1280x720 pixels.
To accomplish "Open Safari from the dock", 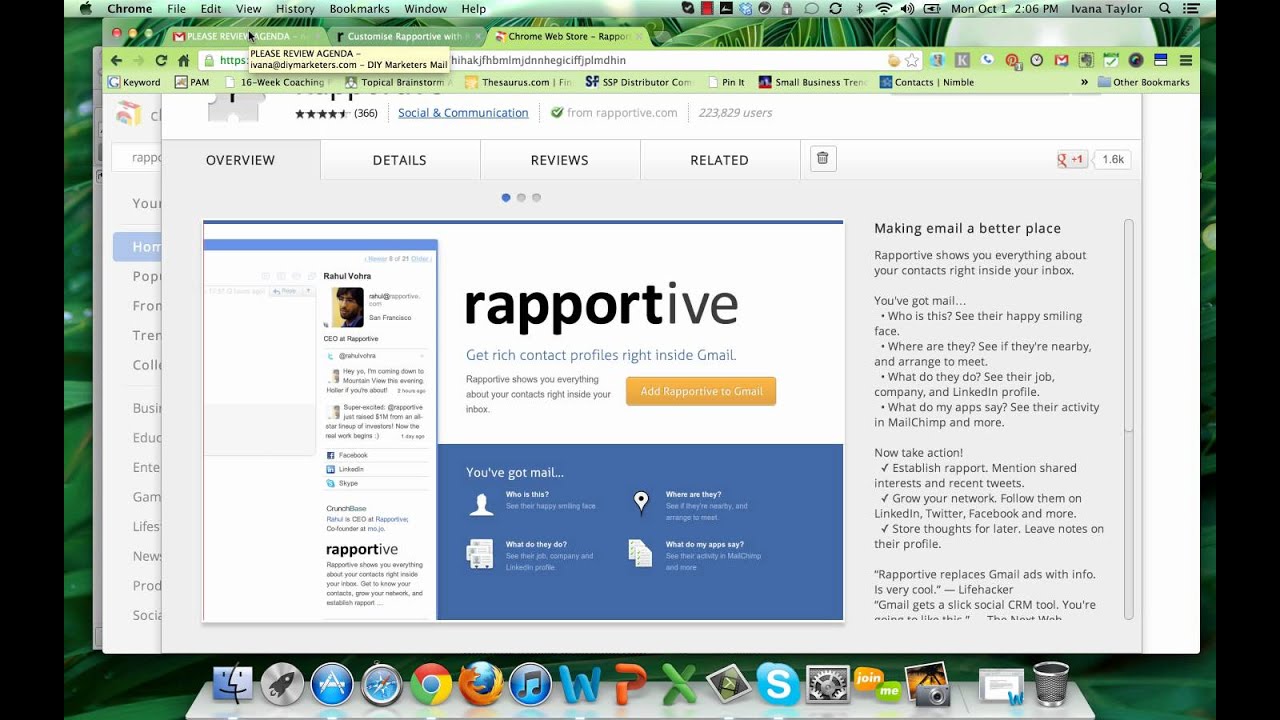I will tap(382, 685).
